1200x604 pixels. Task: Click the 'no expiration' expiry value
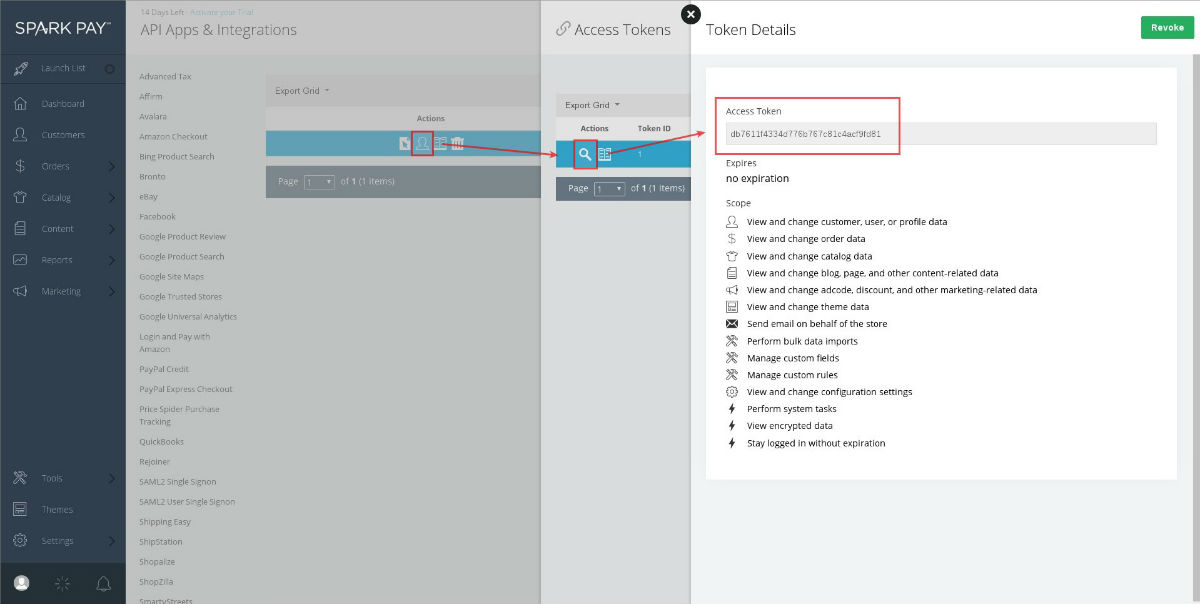tap(757, 179)
